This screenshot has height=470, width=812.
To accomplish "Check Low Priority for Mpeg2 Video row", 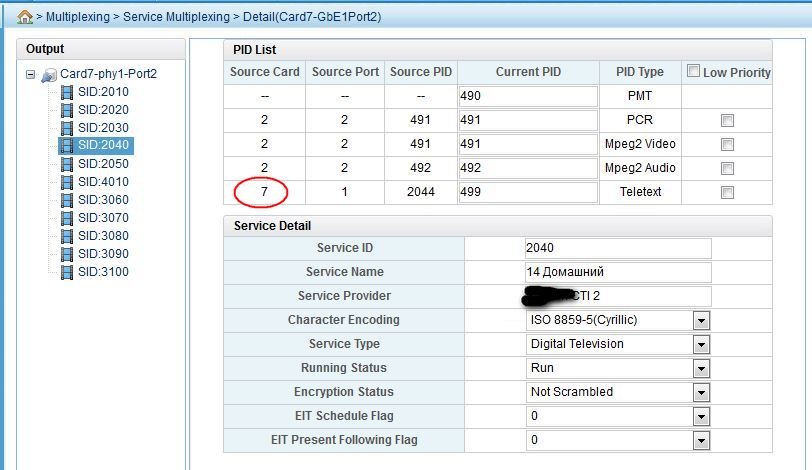I will [x=727, y=144].
